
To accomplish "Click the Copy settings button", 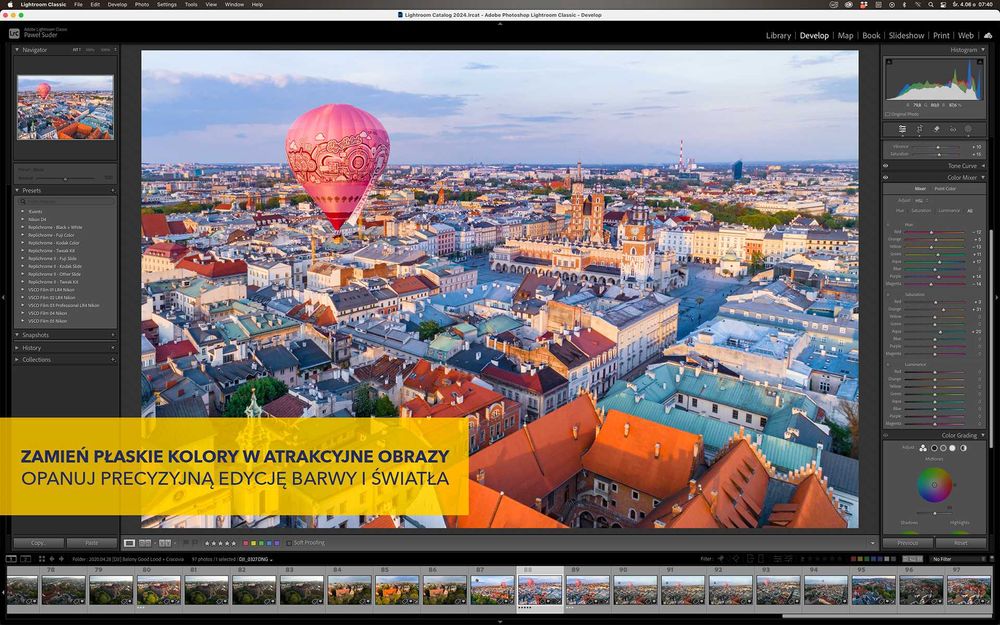I will (38, 543).
